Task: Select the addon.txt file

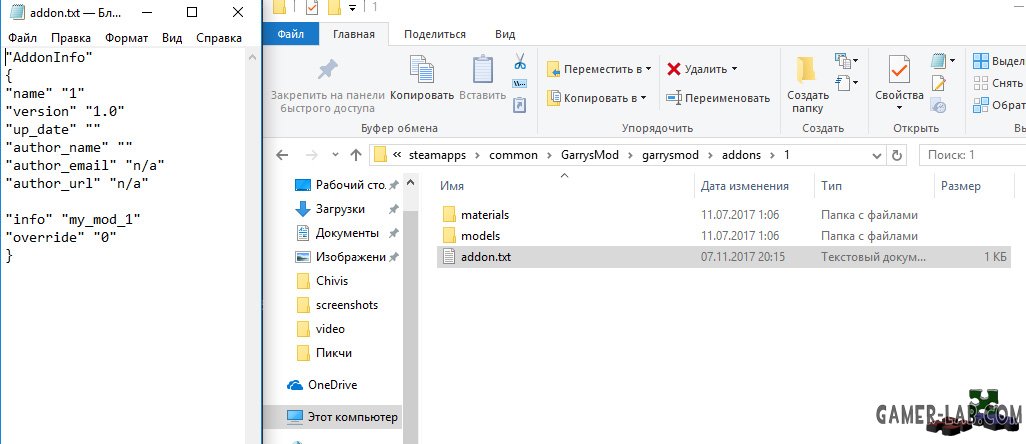Action: pyautogui.click(x=724, y=257)
